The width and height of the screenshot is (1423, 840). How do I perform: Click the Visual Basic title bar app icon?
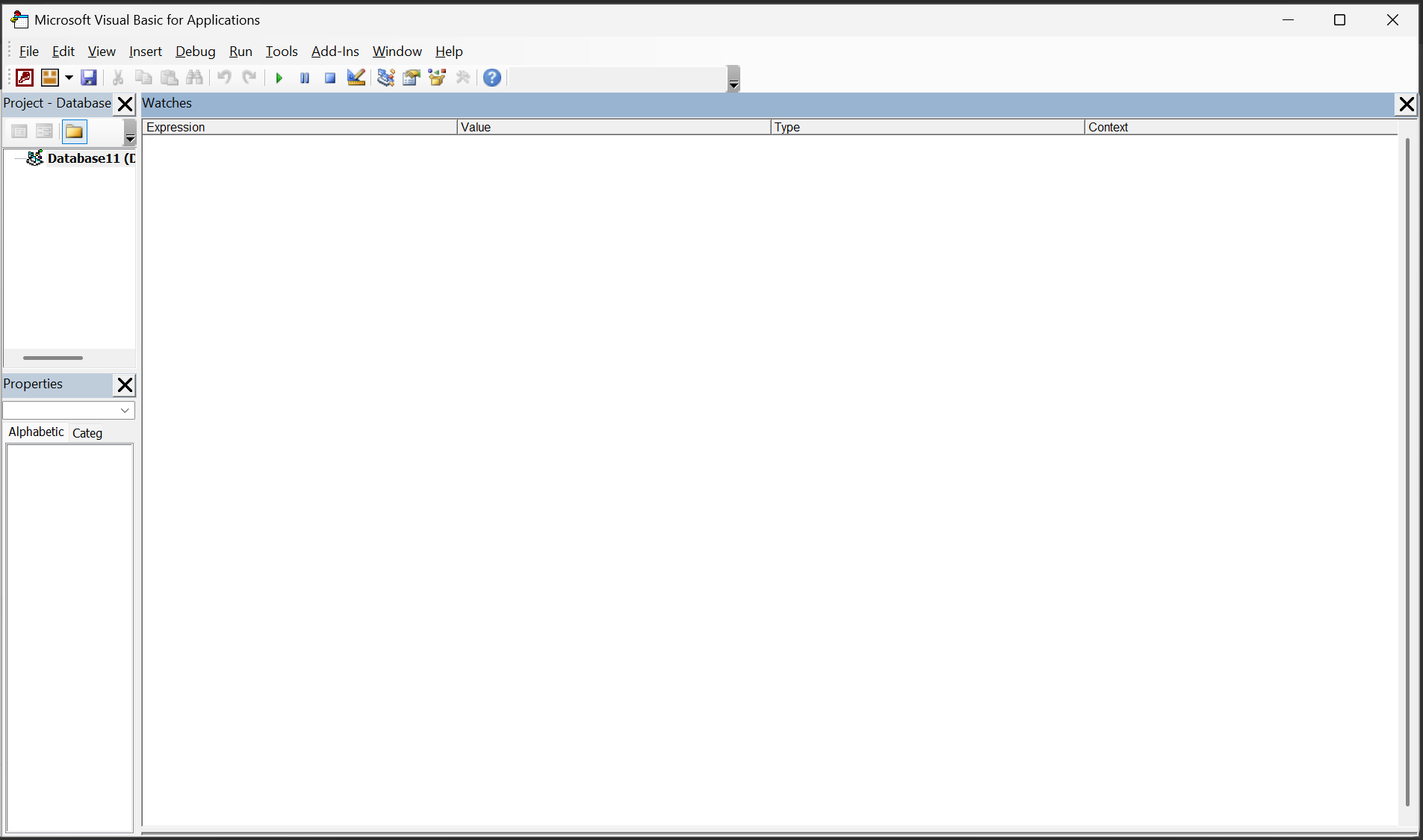[x=19, y=20]
